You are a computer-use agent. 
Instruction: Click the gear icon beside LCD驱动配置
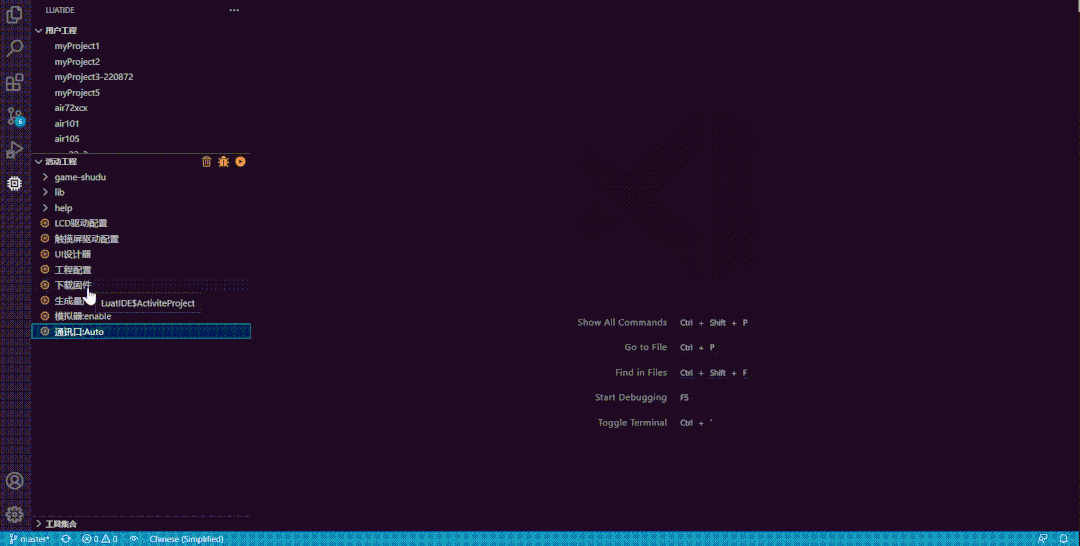click(45, 223)
